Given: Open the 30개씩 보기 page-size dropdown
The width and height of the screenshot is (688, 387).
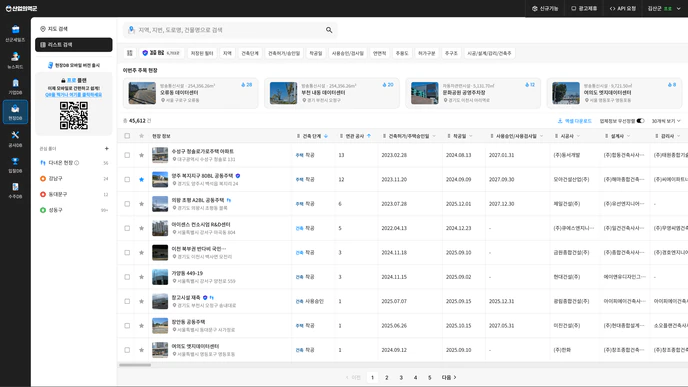Looking at the screenshot, I should (x=666, y=121).
